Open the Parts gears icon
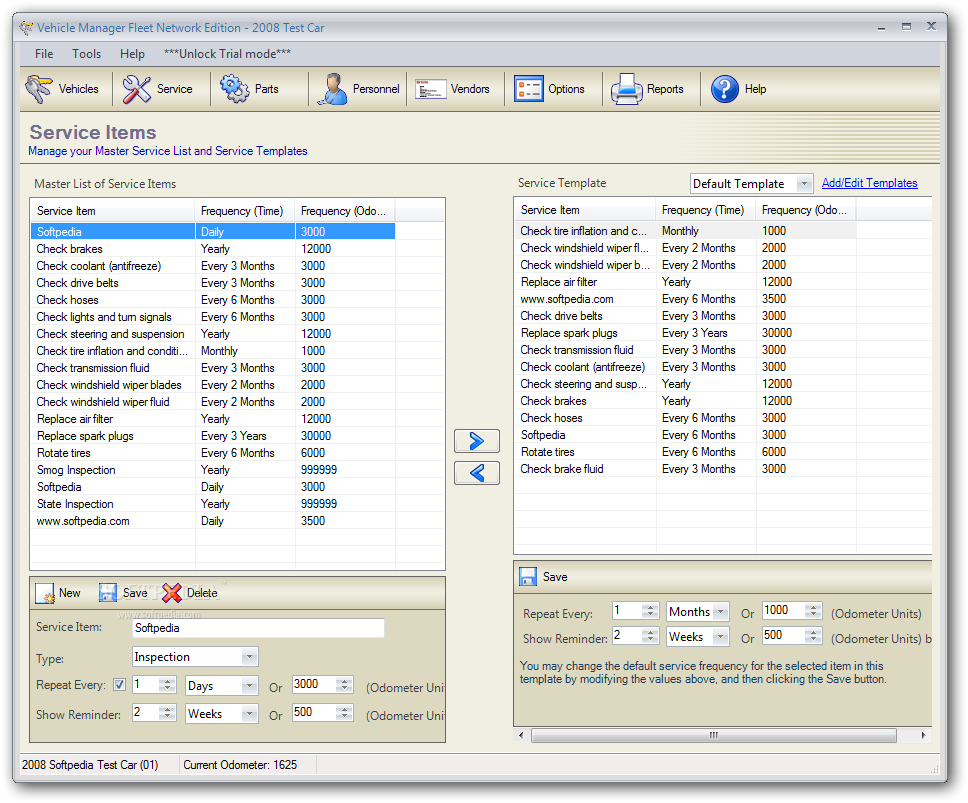The height and width of the screenshot is (803, 968). (235, 89)
